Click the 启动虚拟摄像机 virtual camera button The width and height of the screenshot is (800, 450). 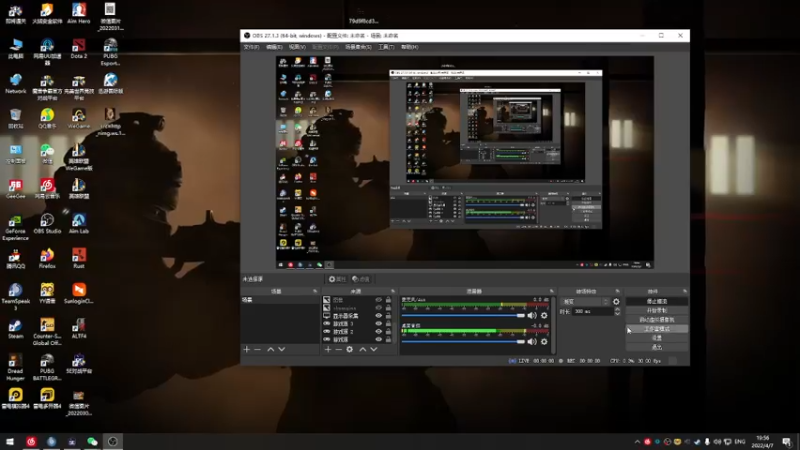click(x=657, y=320)
